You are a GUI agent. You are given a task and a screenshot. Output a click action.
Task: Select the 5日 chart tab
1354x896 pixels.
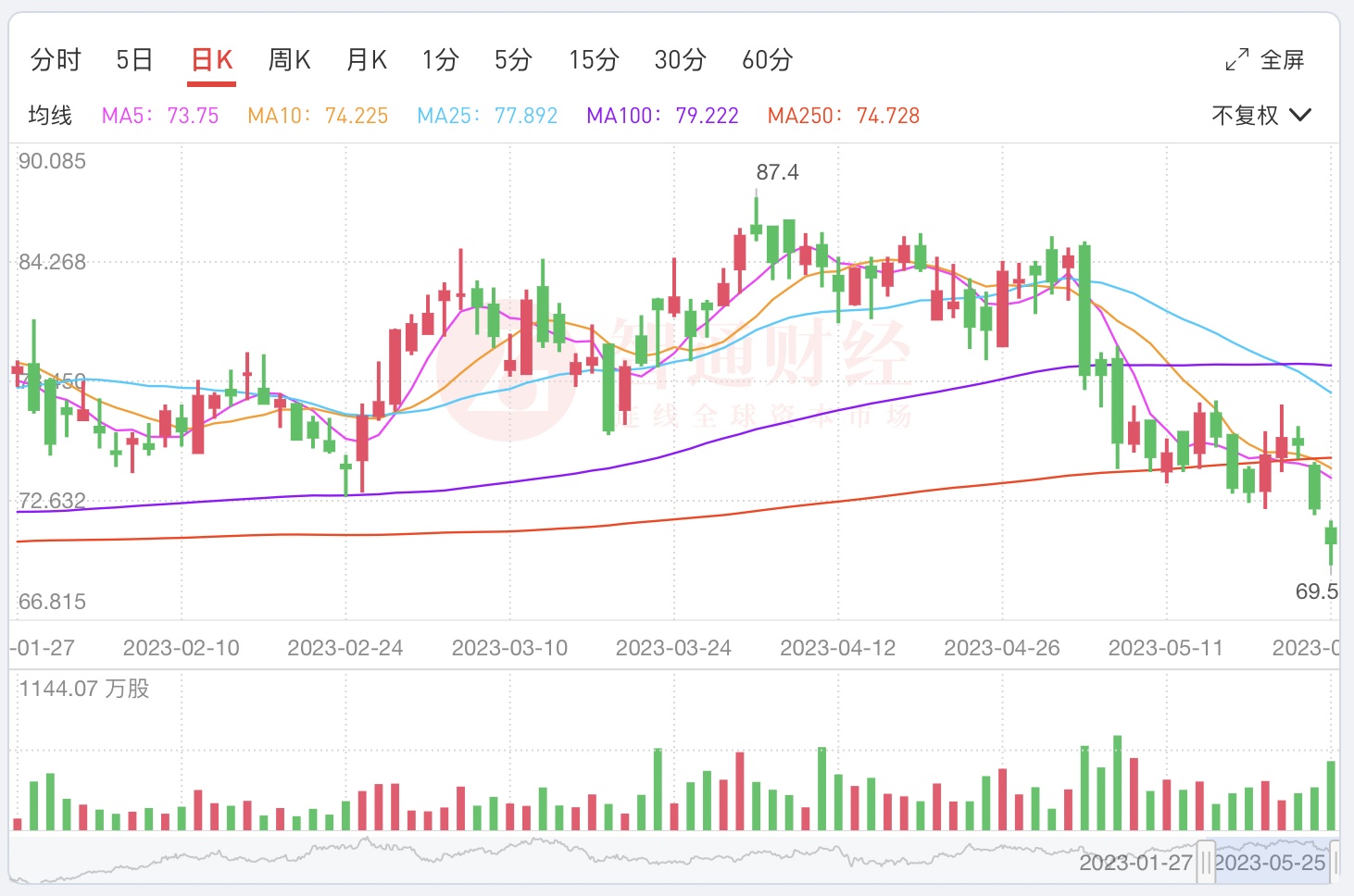[x=134, y=60]
